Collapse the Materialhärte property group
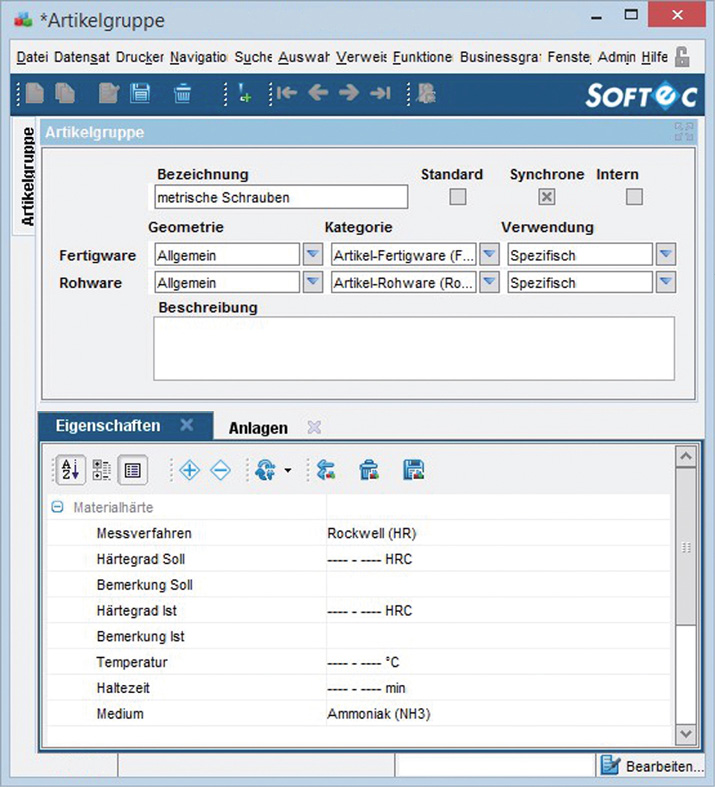This screenshot has height=787, width=715. [57, 507]
